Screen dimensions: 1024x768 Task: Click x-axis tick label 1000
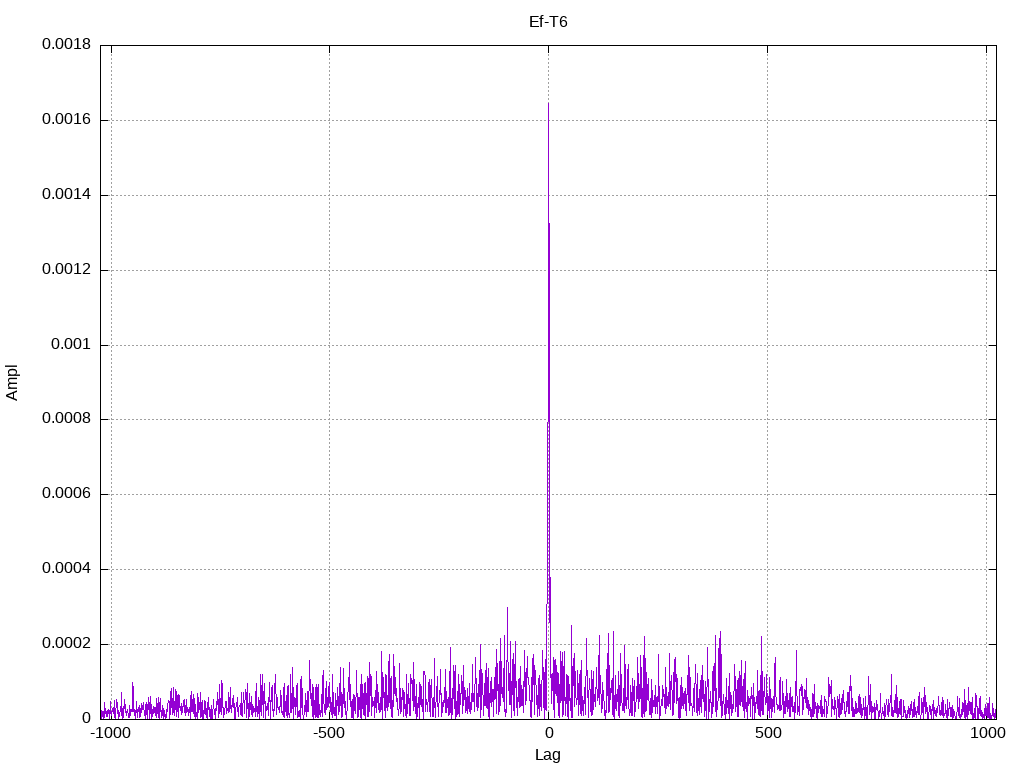pos(987,733)
